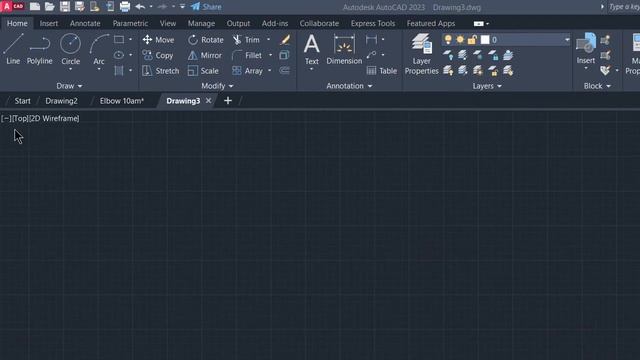This screenshot has height=360, width=640.
Task: Select the Line drawing tool
Action: tap(13, 49)
